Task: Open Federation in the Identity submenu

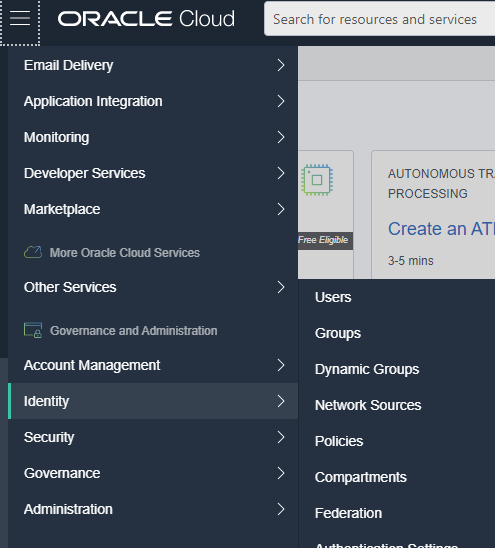Action: (x=348, y=513)
